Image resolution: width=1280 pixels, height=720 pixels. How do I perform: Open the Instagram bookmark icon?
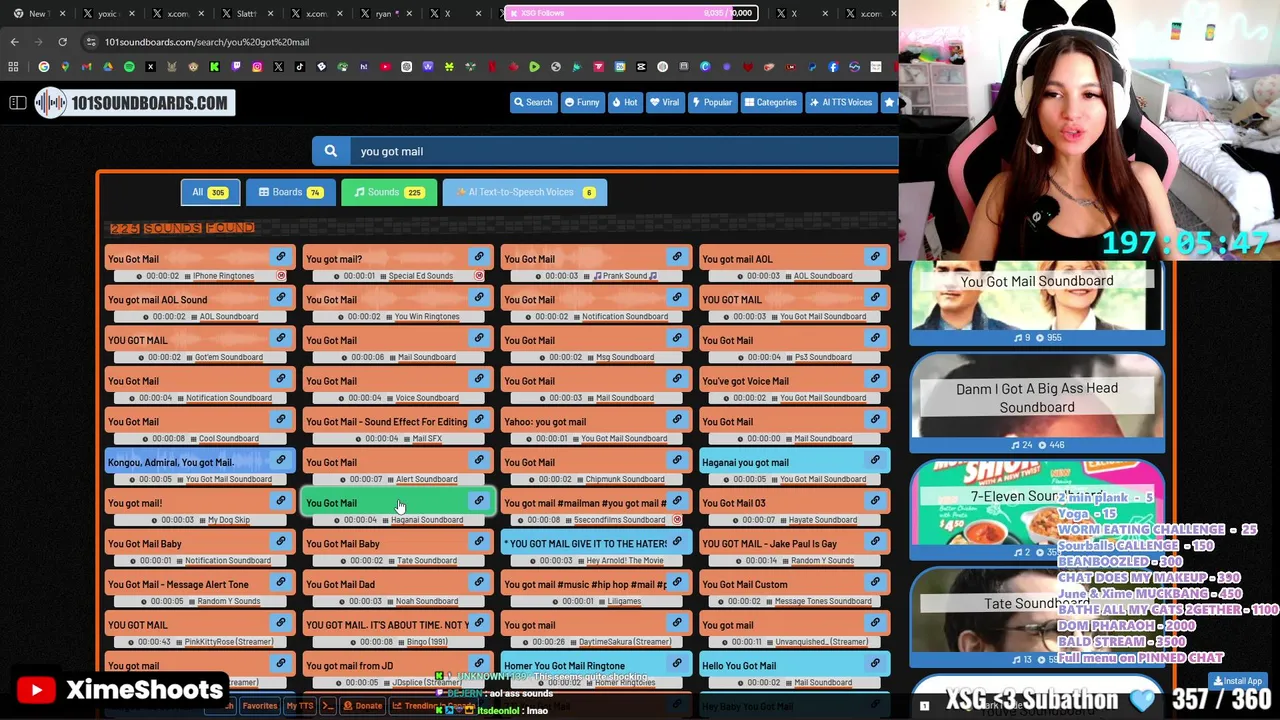click(x=257, y=67)
